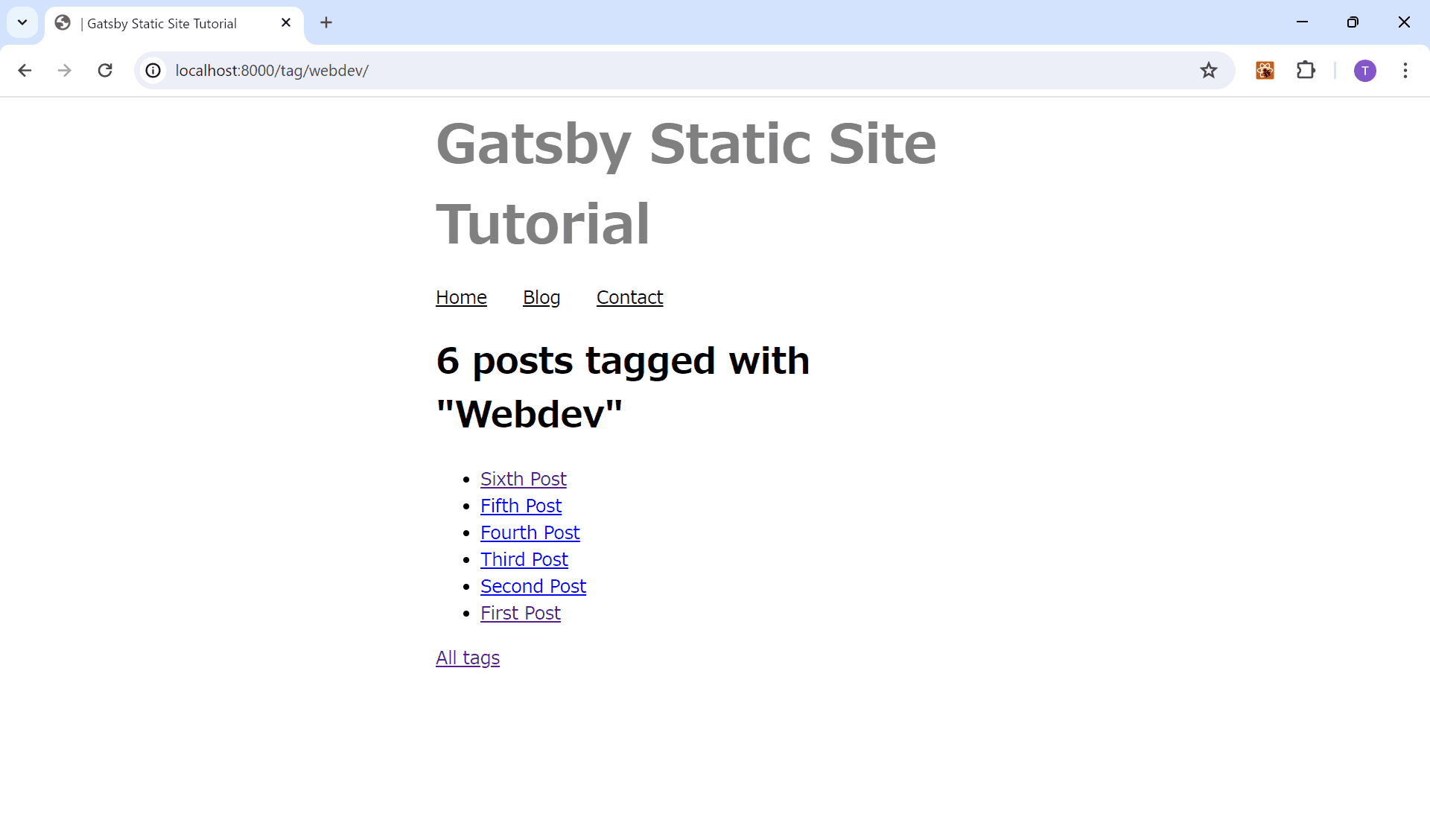Open the Contact page link
Viewport: 1430px width, 840px height.
pyautogui.click(x=629, y=297)
